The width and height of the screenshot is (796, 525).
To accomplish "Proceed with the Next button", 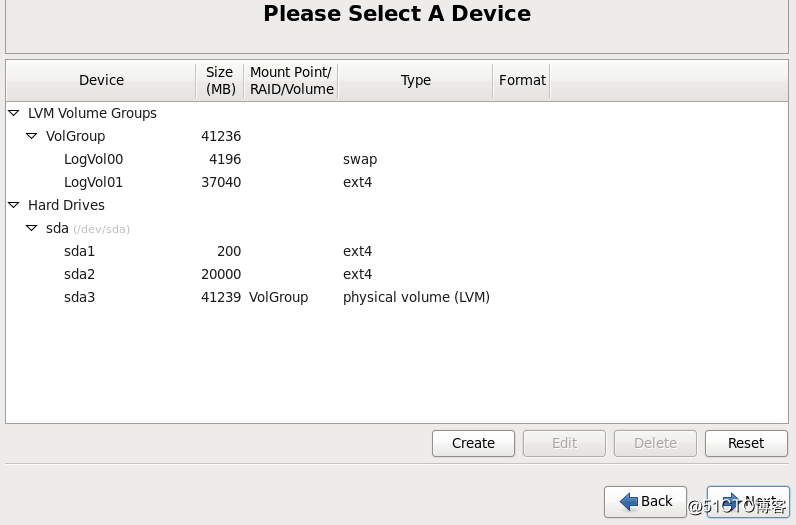I will pos(748,502).
